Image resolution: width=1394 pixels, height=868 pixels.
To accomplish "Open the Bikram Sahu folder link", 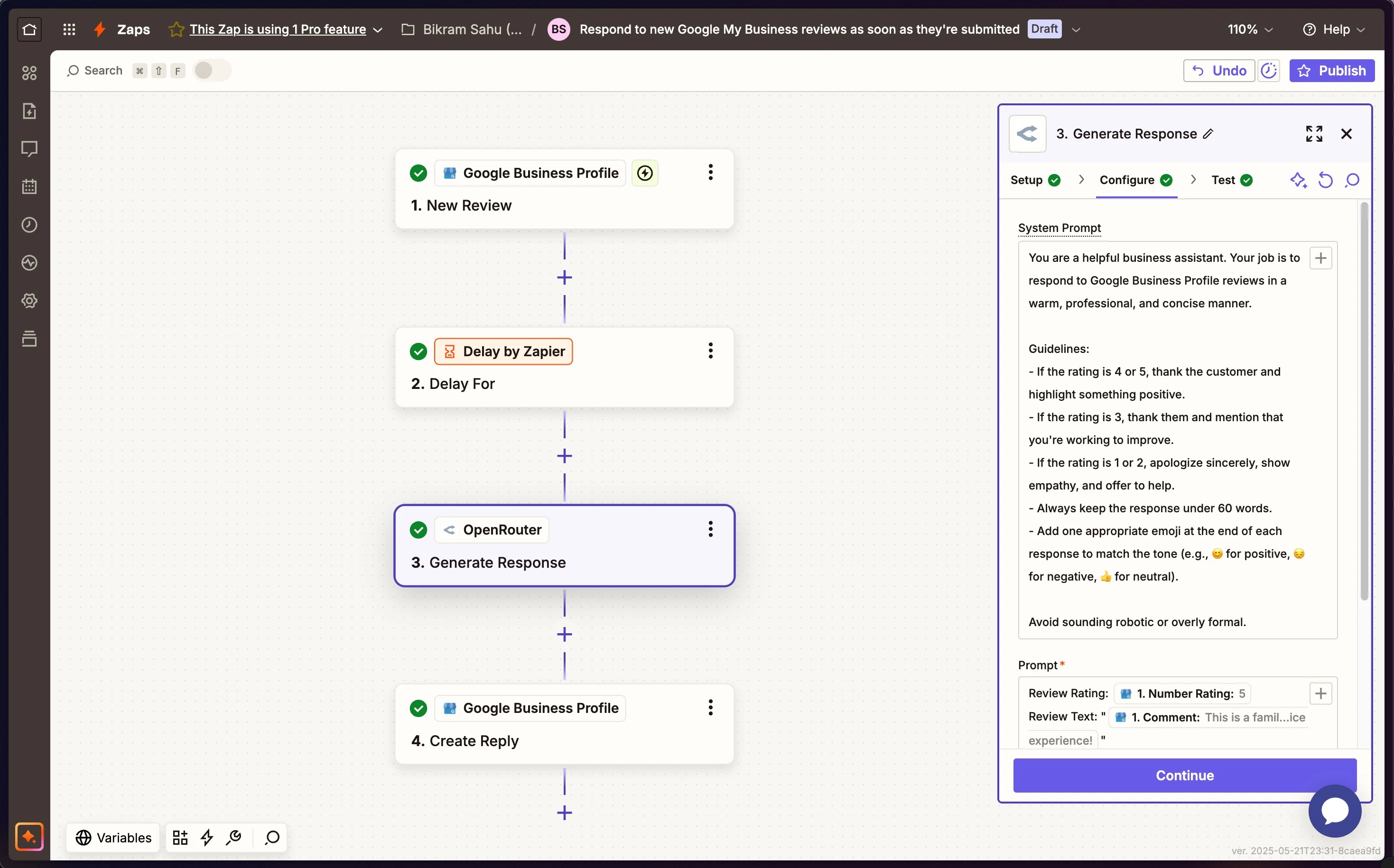I will tap(462, 29).
